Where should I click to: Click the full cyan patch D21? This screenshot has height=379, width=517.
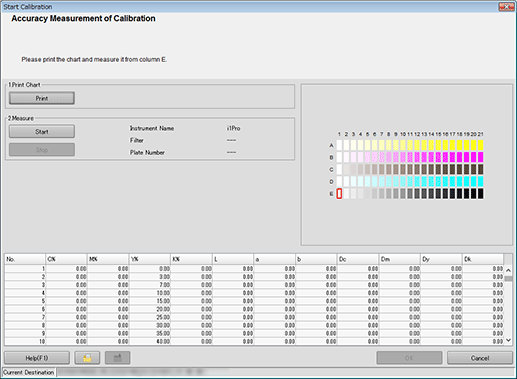click(x=480, y=181)
